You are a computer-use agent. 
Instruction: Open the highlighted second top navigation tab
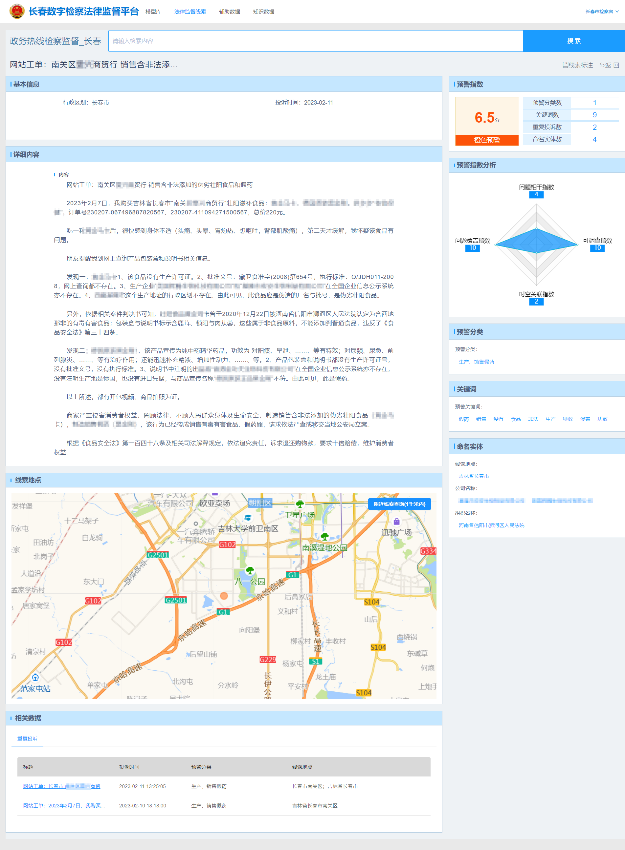[190, 12]
